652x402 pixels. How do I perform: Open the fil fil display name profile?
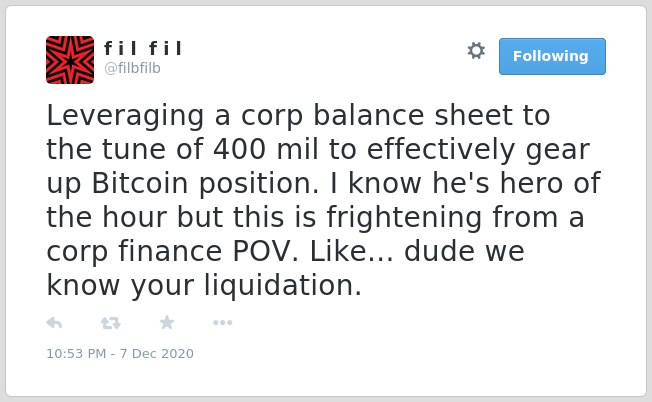coord(143,48)
